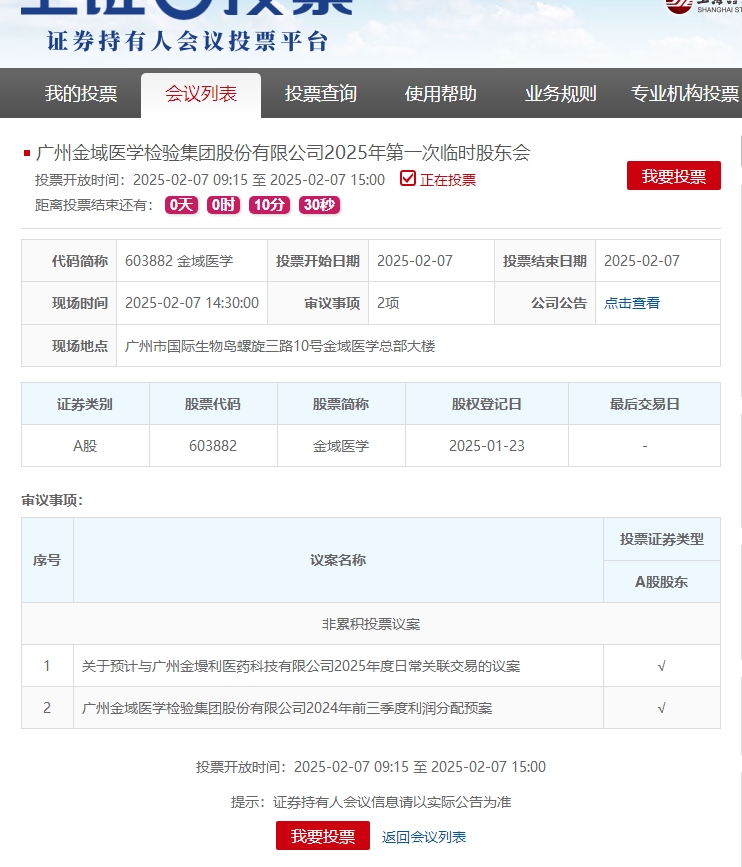Click the checkmark in proposal 1 row
Viewport: 742px width, 867px height.
[x=661, y=666]
